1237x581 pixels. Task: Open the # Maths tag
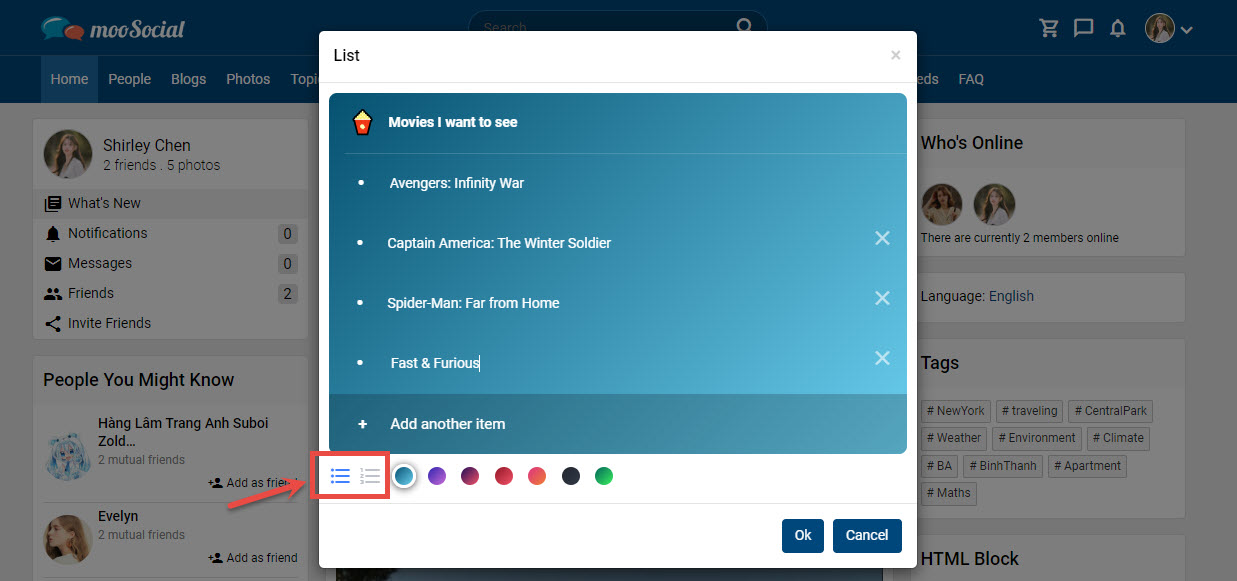point(949,493)
